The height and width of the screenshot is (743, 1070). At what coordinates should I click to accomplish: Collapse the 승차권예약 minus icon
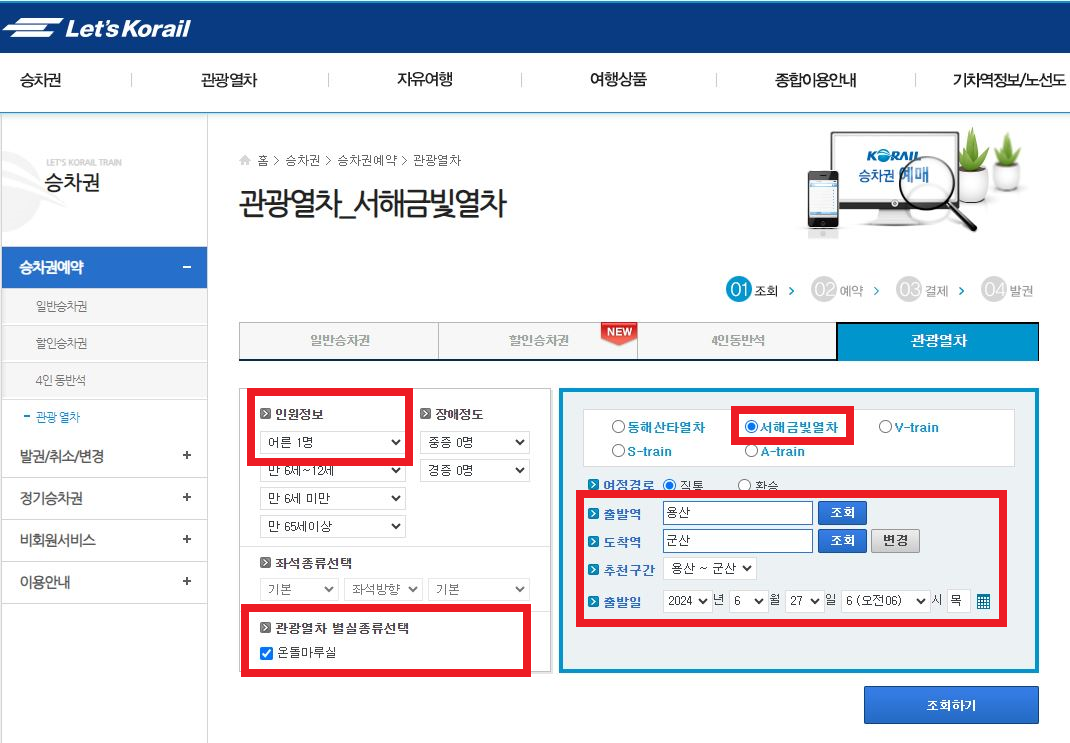187,267
